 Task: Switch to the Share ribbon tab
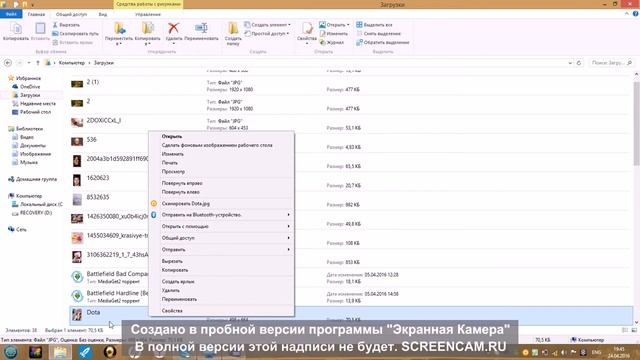tap(71, 14)
